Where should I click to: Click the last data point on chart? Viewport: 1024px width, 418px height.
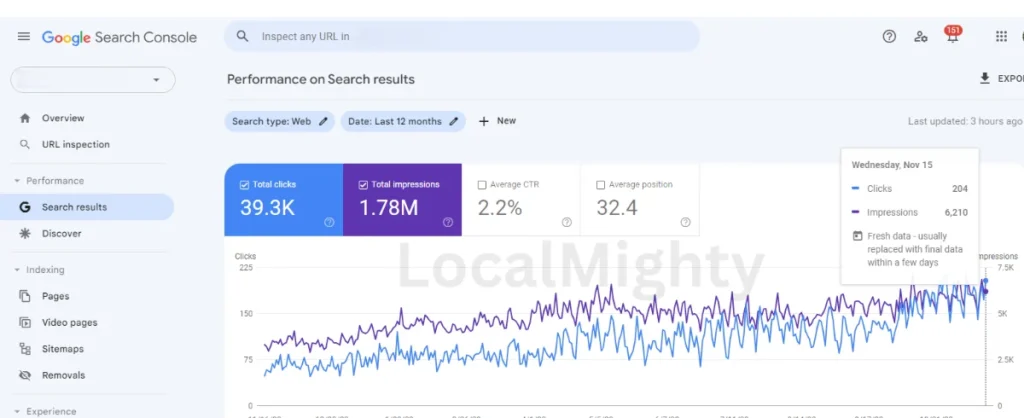tap(985, 281)
